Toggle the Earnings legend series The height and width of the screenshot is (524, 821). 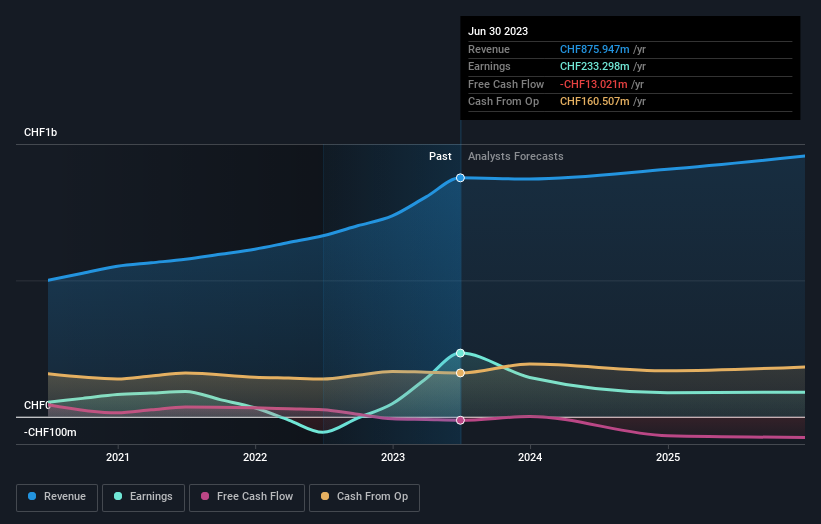[143, 497]
